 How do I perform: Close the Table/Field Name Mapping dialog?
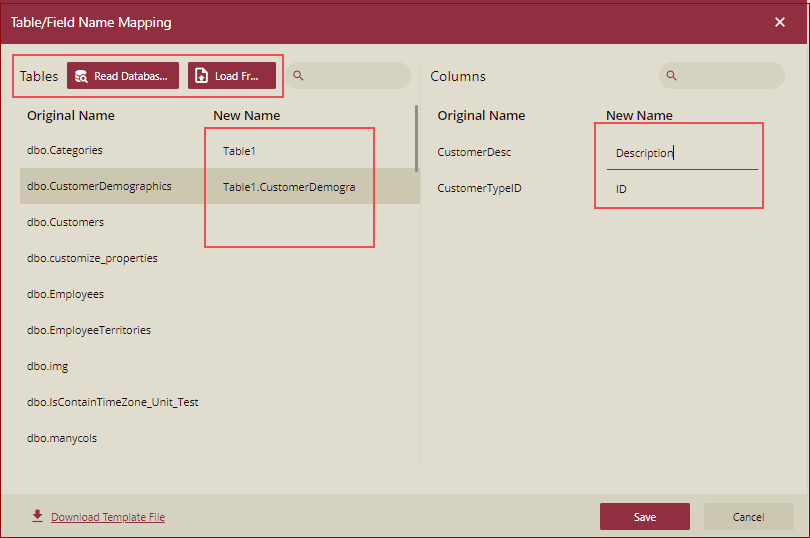tap(780, 22)
